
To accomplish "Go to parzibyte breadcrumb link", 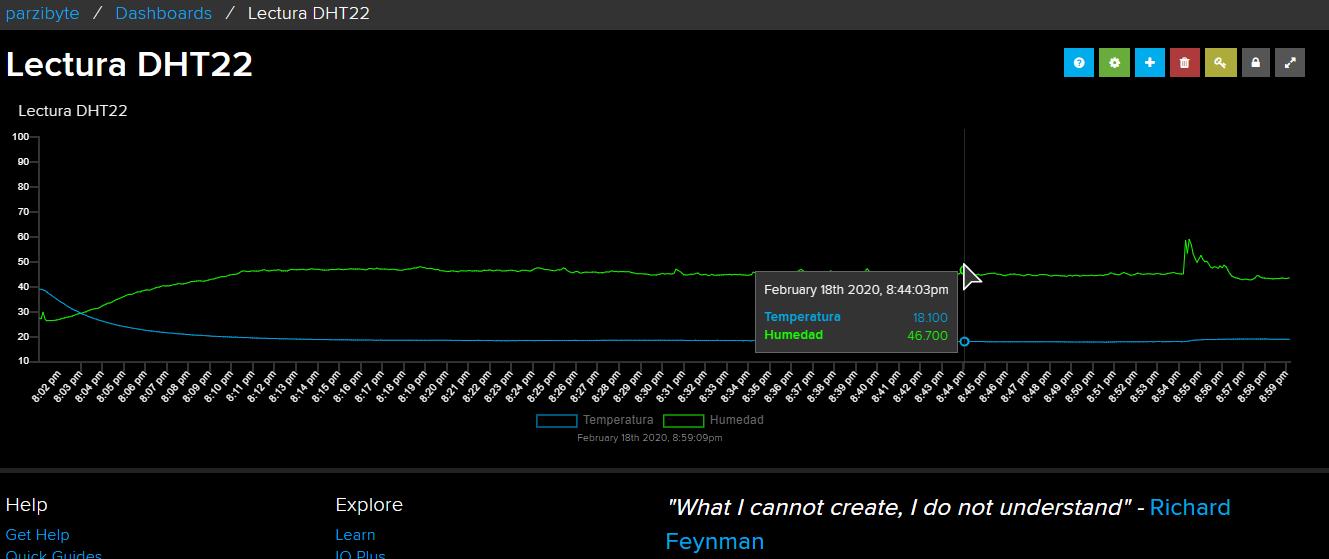I will [x=42, y=13].
